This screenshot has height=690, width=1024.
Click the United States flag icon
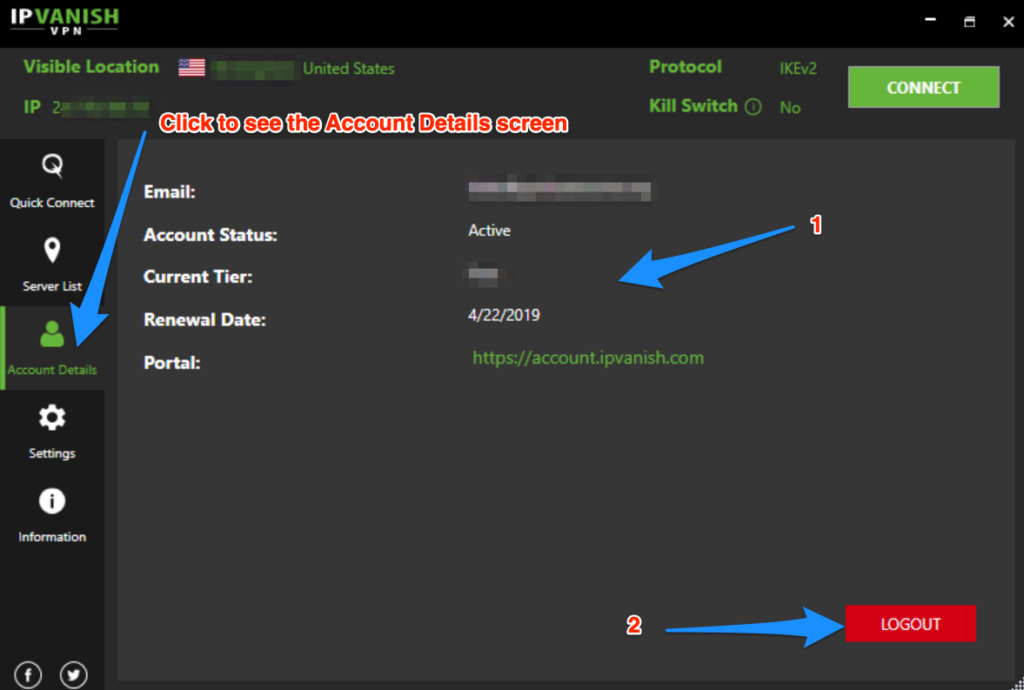tap(191, 67)
